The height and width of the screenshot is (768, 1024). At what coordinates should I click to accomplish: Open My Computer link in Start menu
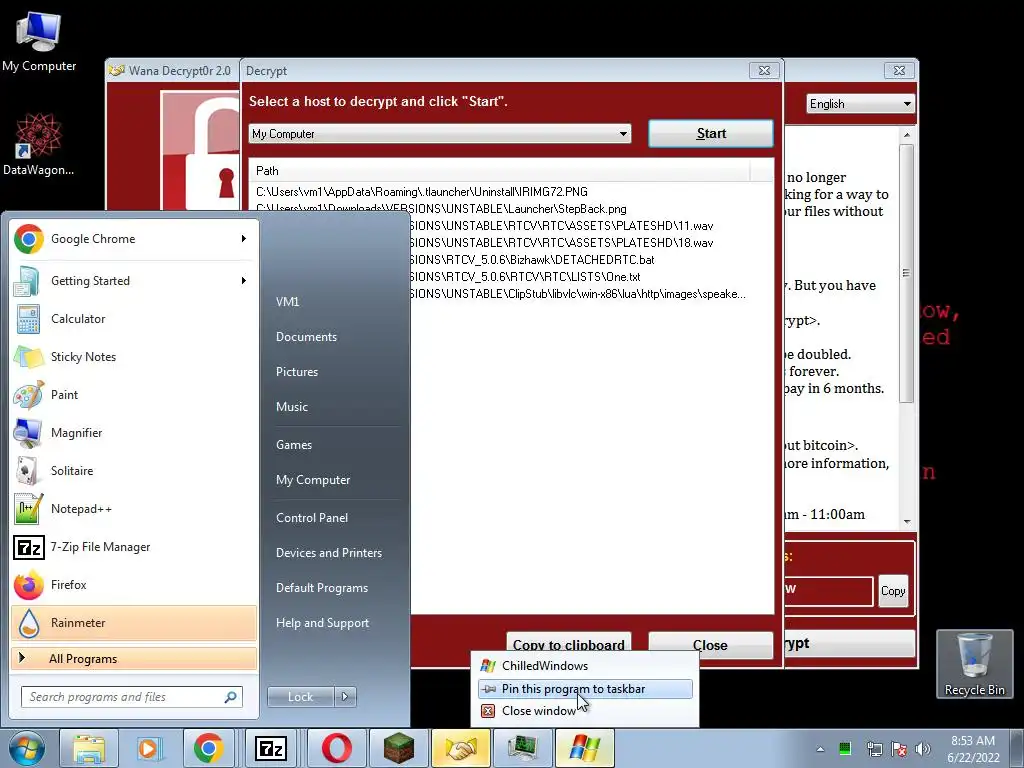click(313, 480)
